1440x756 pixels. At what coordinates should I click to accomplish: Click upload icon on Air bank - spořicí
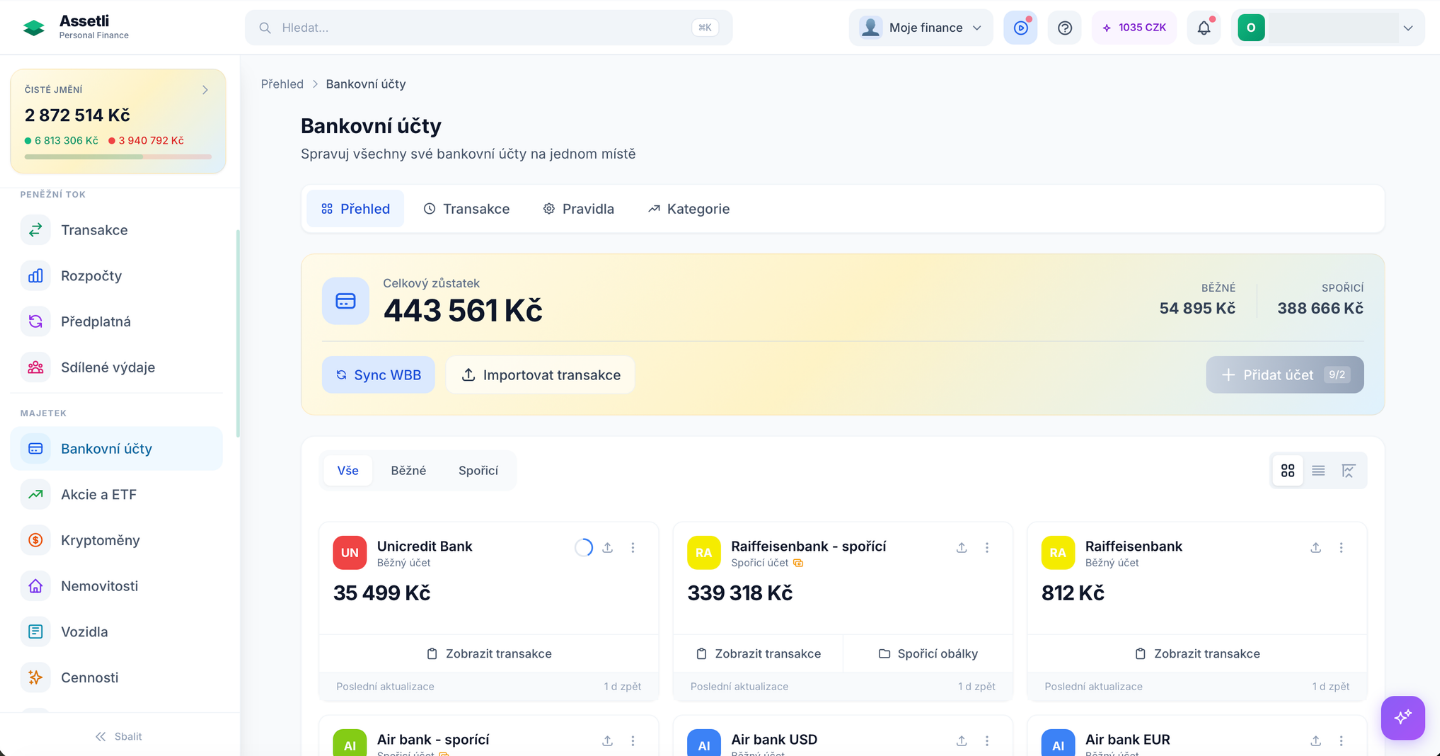(607, 741)
